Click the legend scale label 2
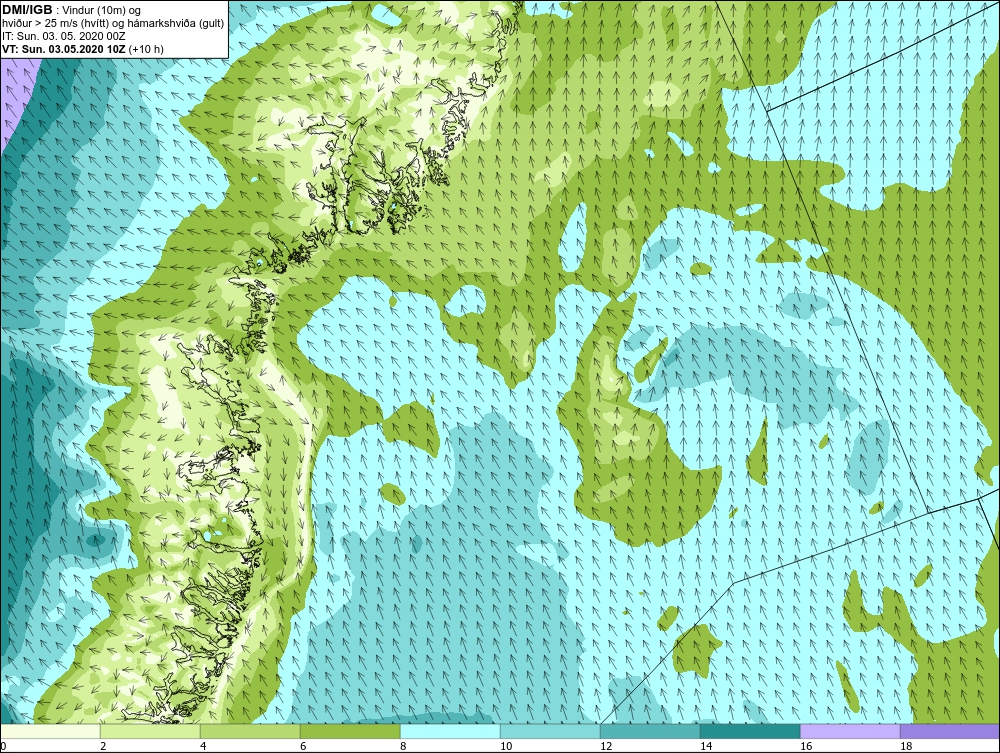The width and height of the screenshot is (1000, 753). (103, 746)
